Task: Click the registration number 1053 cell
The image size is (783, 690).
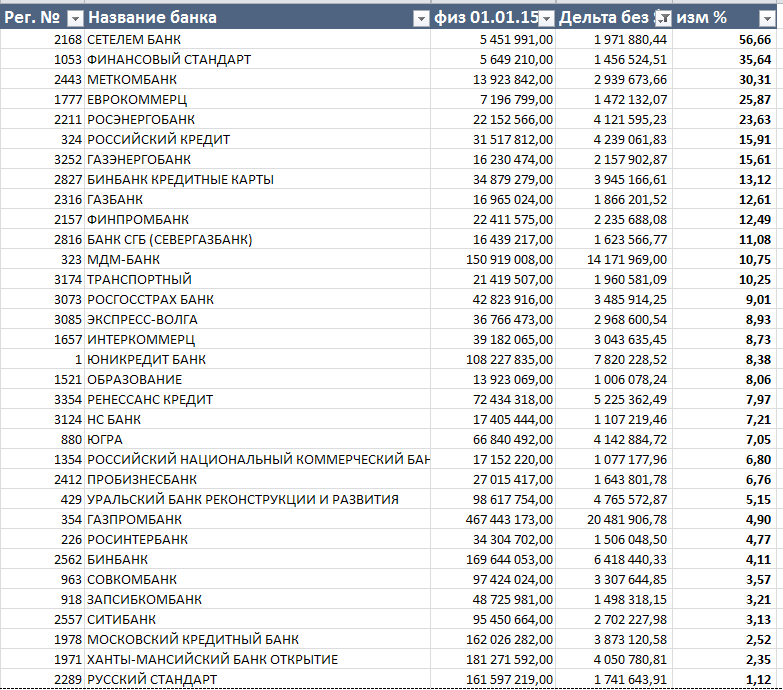Action: coord(42,59)
